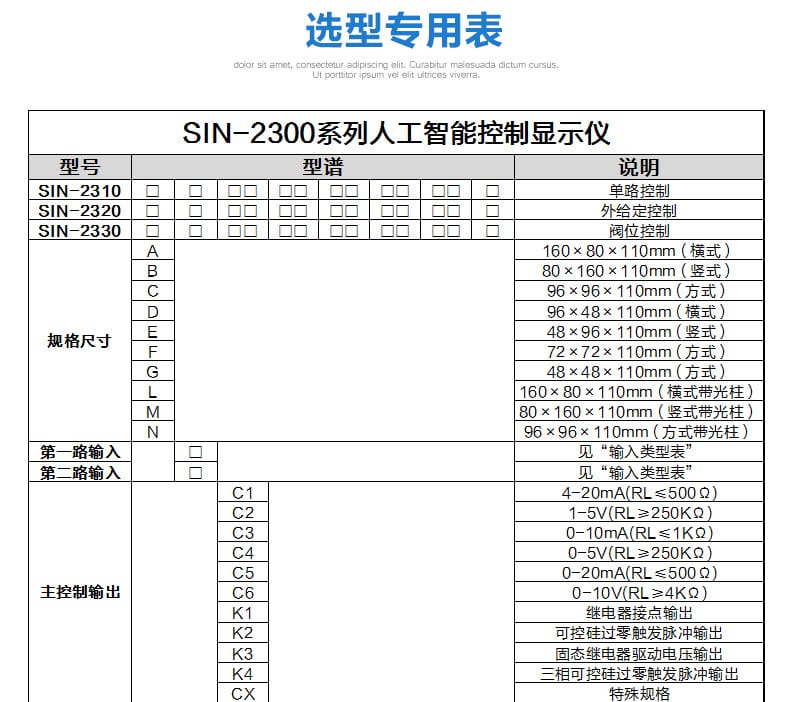Screen dimensions: 790x702
Task: Click the 第二路输入 checkbox square
Action: (195, 473)
